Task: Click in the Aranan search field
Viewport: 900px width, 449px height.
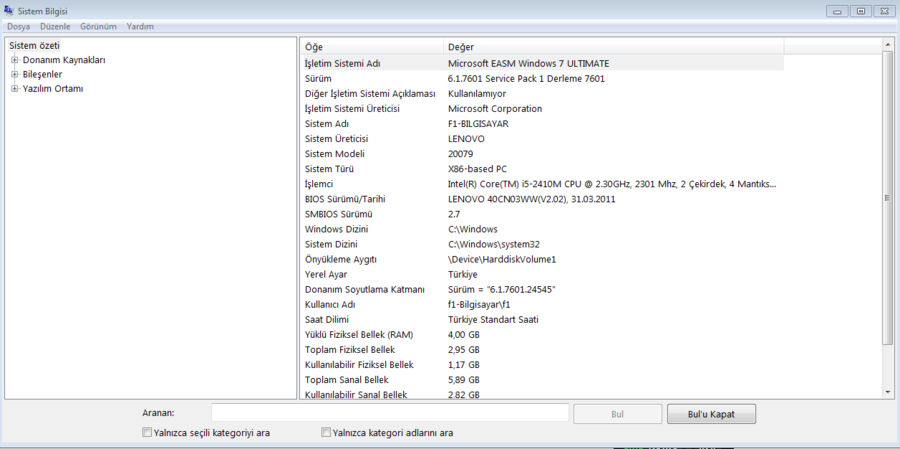Action: [390, 413]
